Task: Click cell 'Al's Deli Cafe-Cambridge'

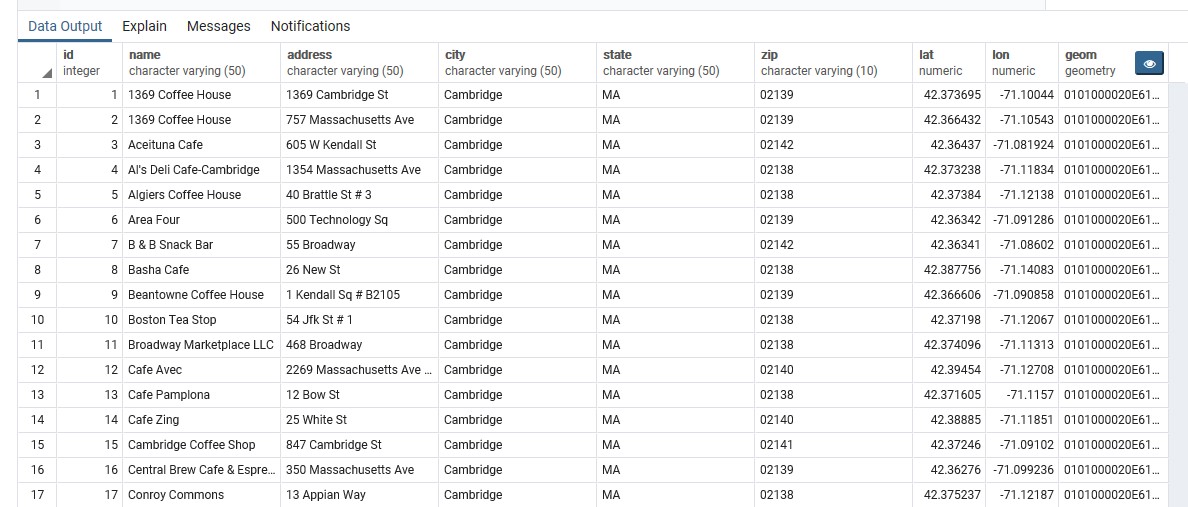Action: tap(201, 170)
